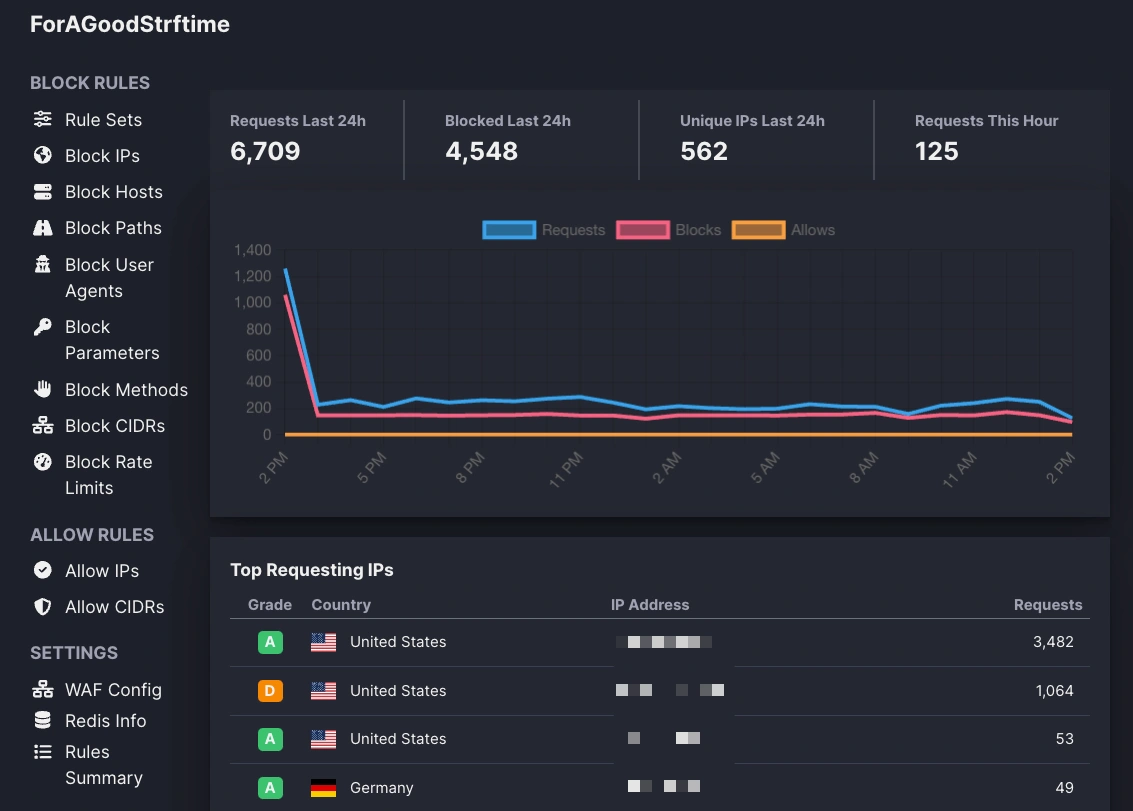Click the Block Hosts server icon

43,192
